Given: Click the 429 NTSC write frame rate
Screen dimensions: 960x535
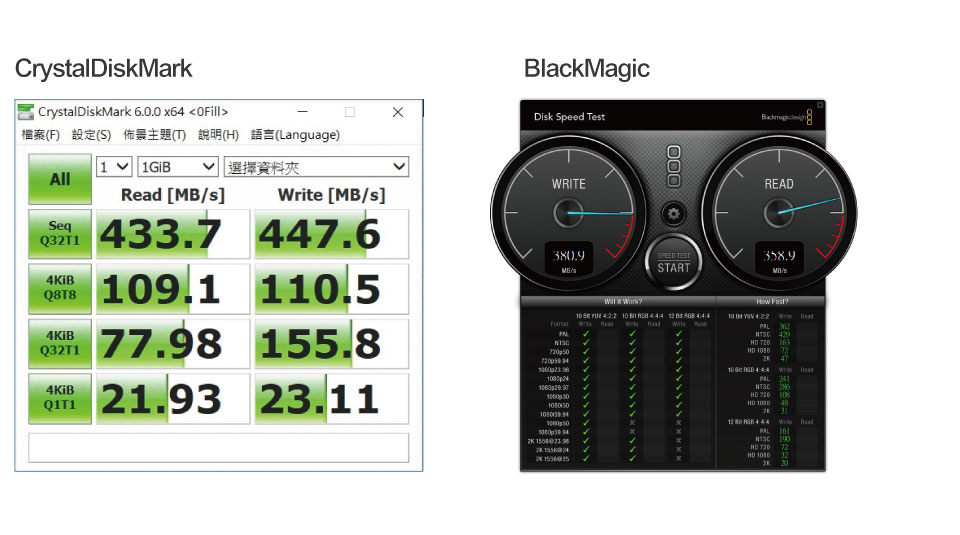Looking at the screenshot, I should tap(784, 334).
